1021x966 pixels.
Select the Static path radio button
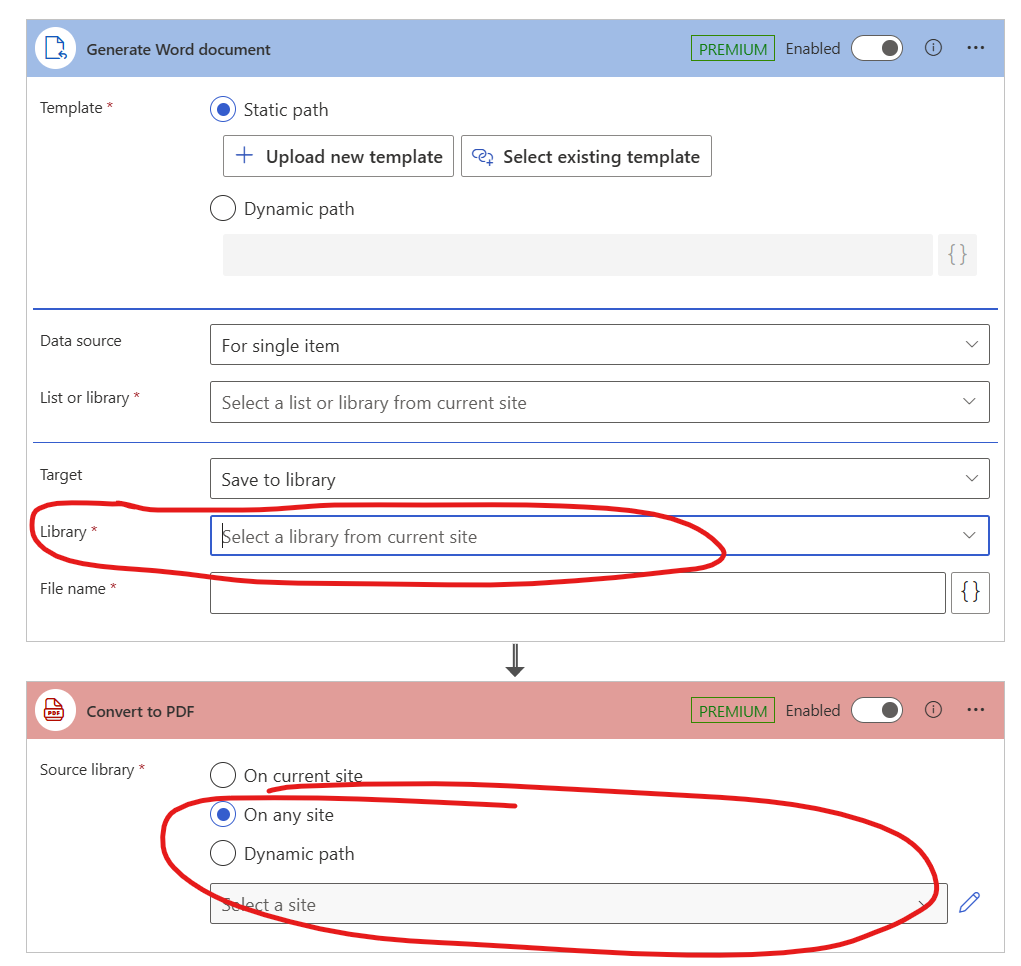click(223, 110)
